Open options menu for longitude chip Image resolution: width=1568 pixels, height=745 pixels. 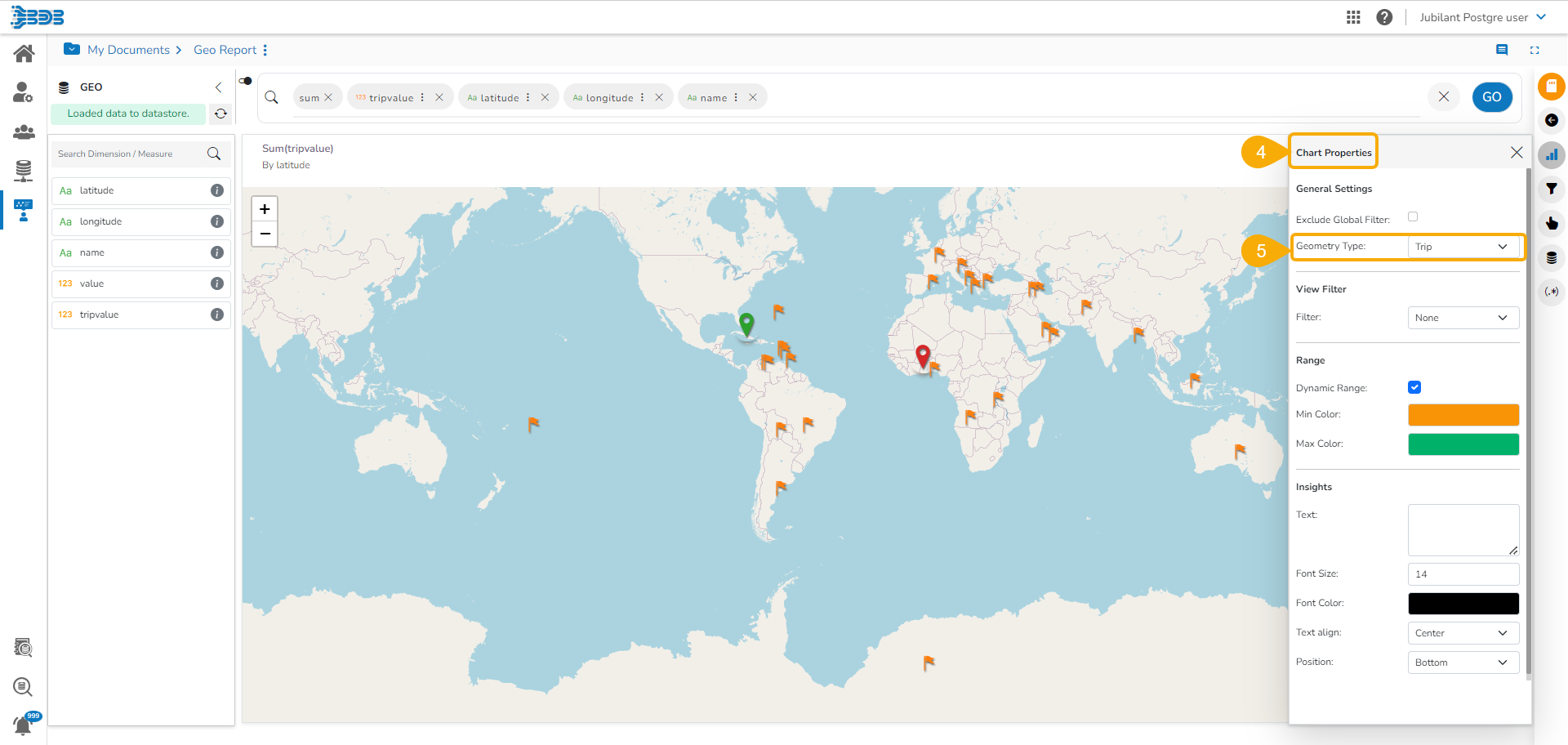click(642, 97)
